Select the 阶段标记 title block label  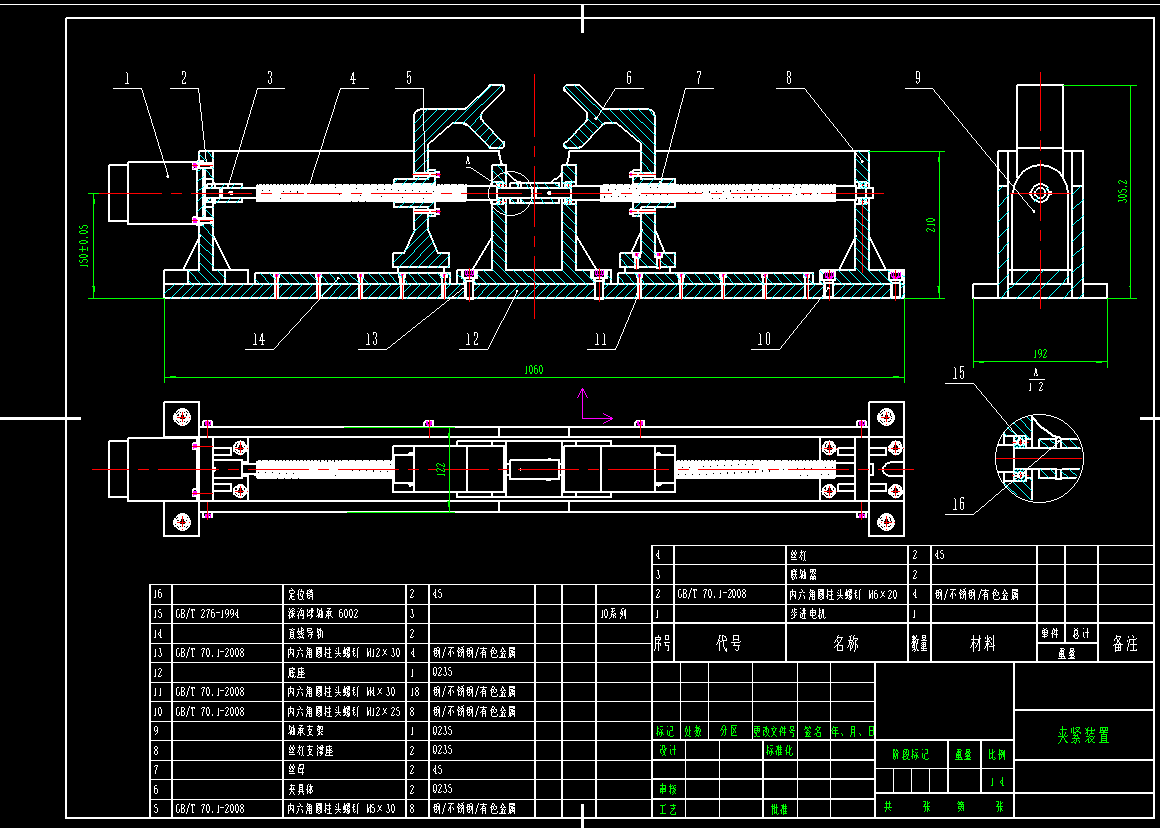tap(911, 755)
